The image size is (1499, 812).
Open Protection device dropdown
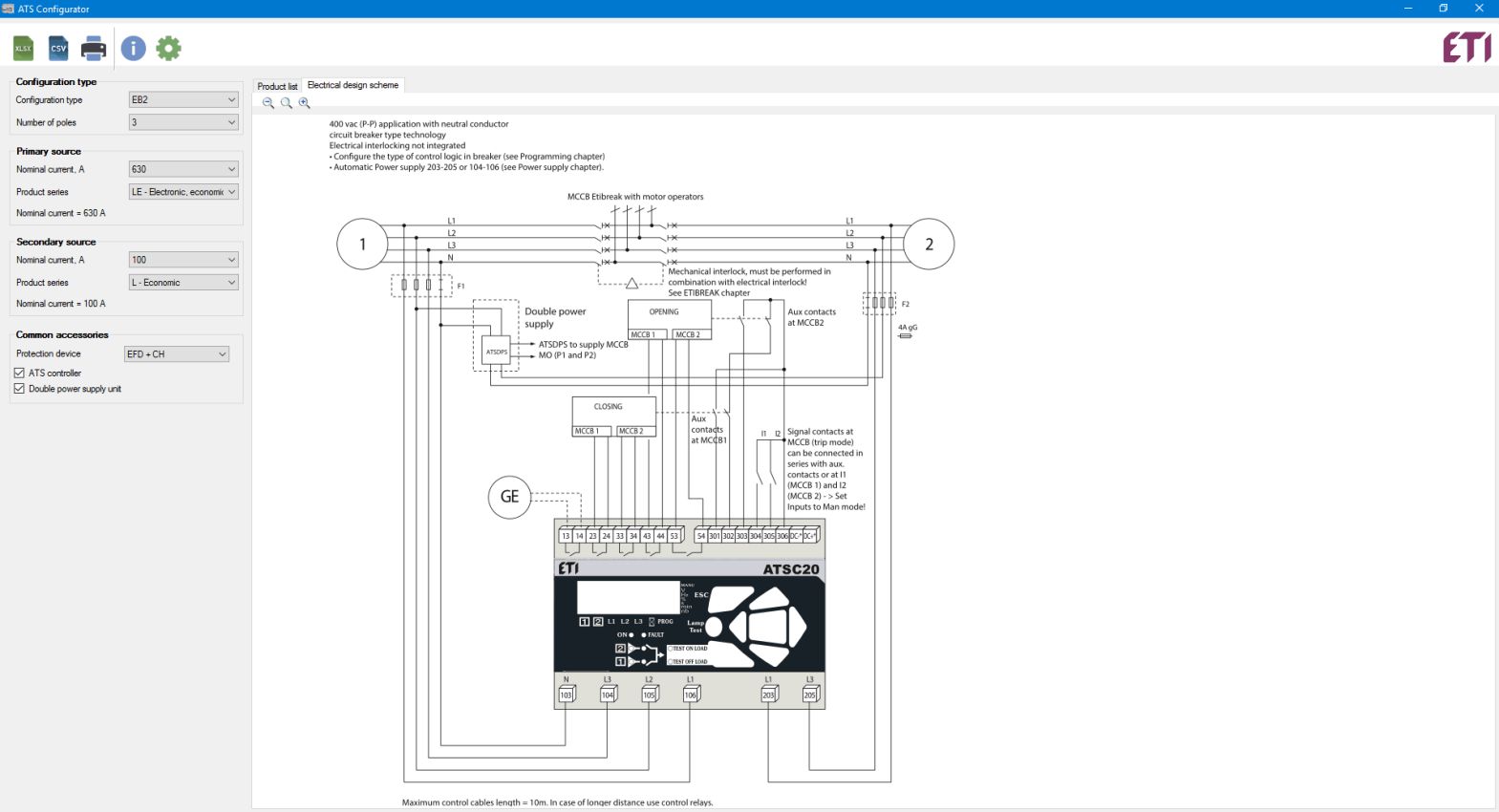pos(177,354)
